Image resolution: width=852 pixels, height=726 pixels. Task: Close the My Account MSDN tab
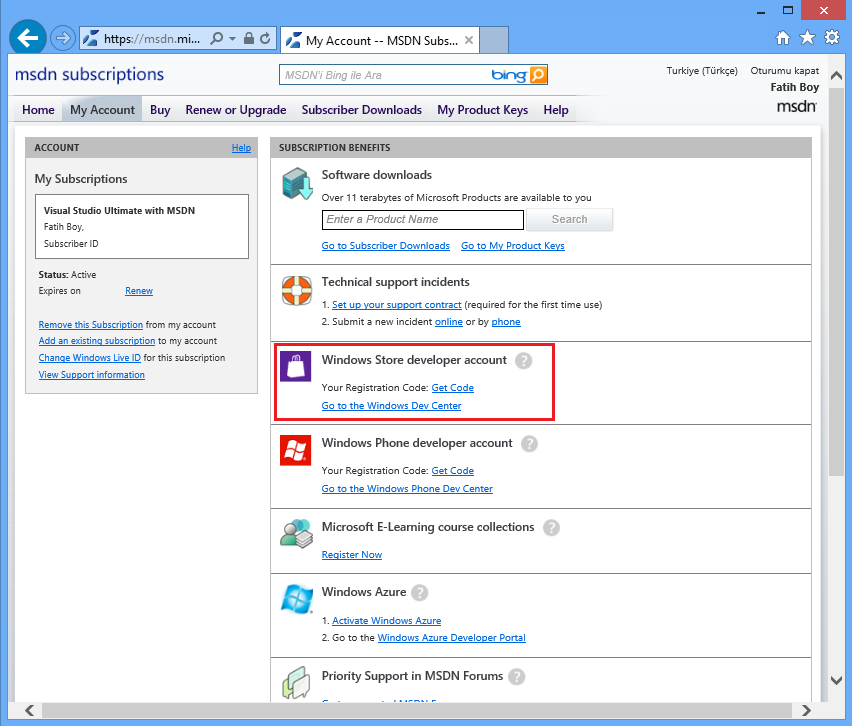[469, 40]
